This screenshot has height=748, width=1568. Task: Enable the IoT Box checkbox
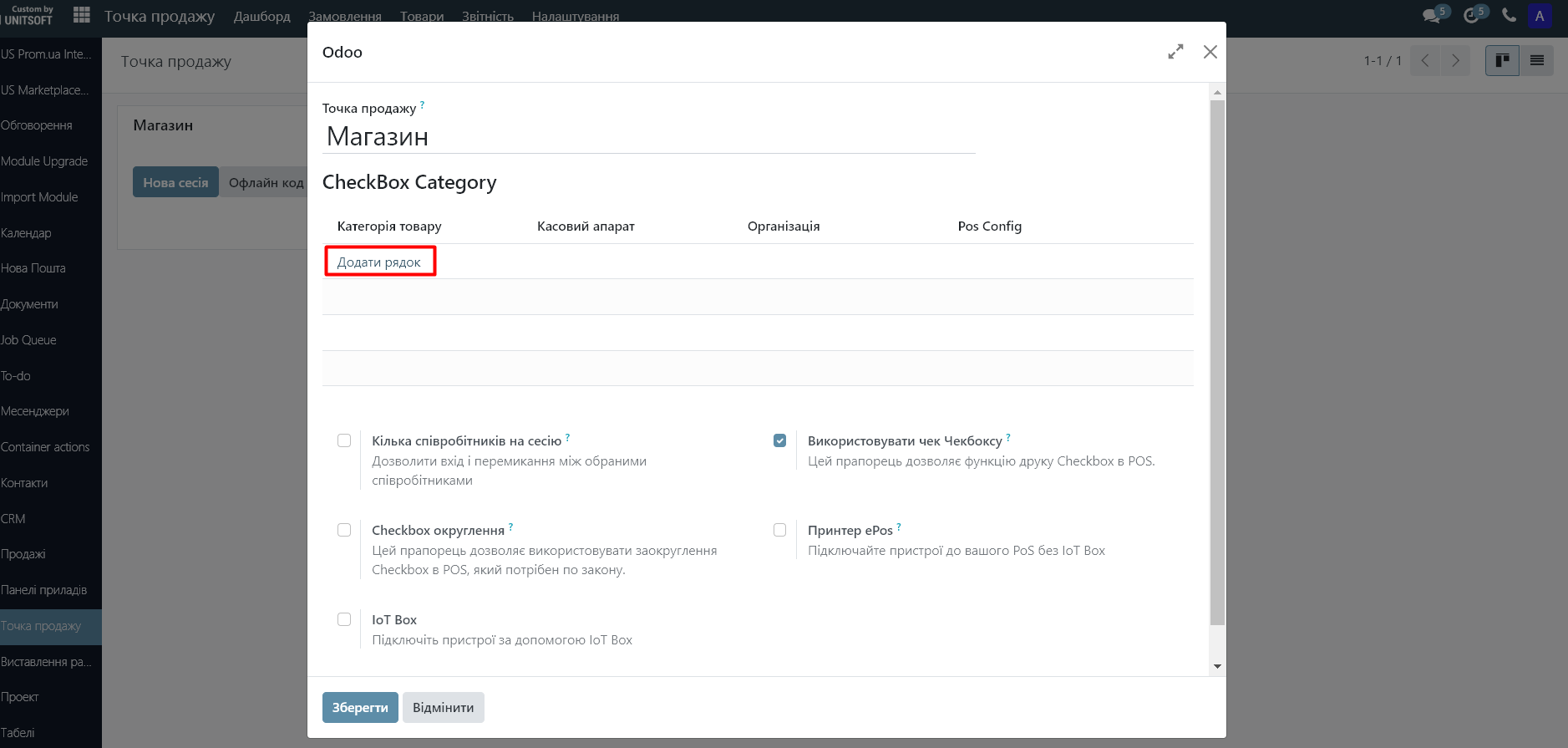coord(344,619)
